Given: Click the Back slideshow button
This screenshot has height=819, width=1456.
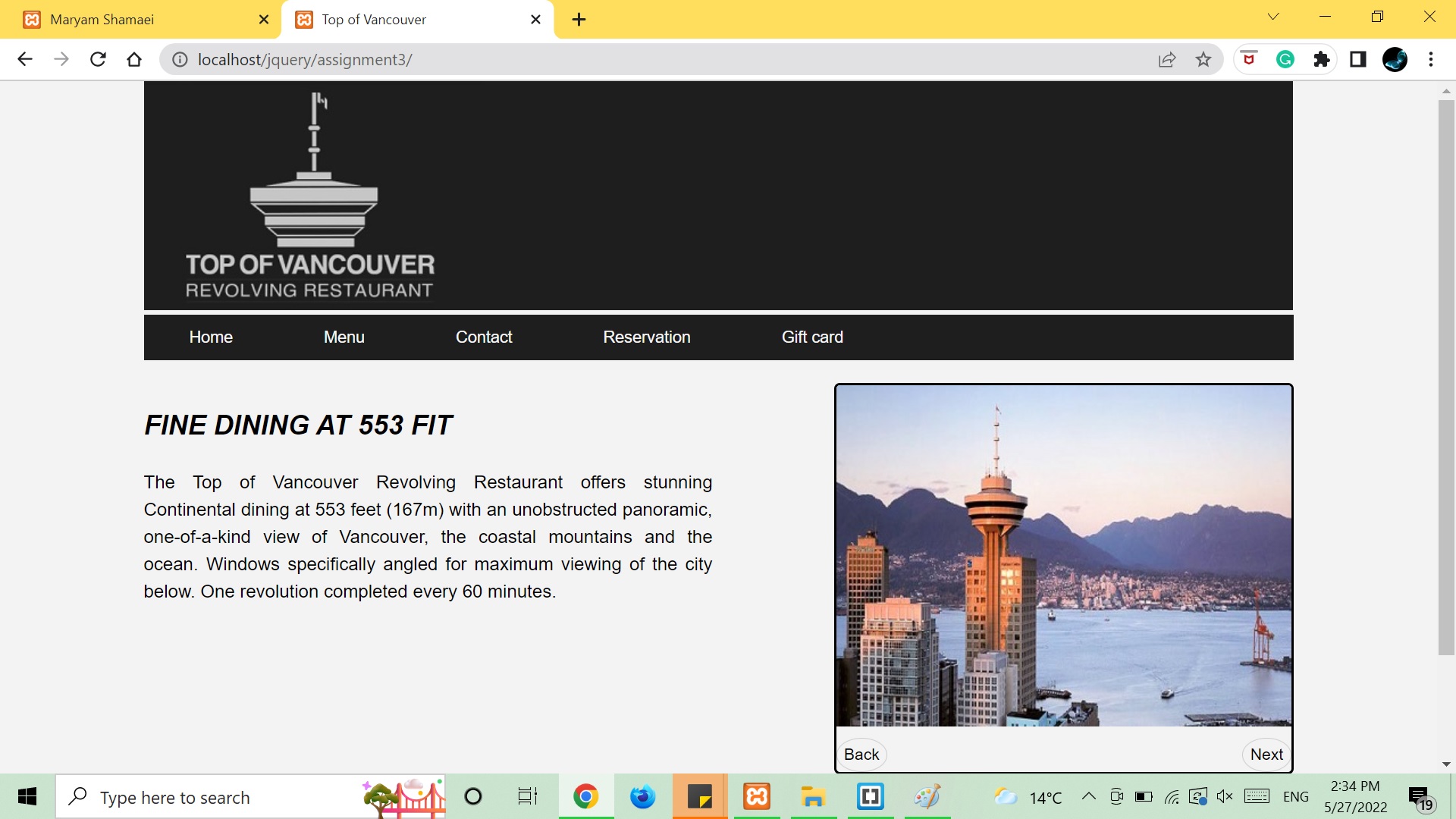Looking at the screenshot, I should [861, 755].
